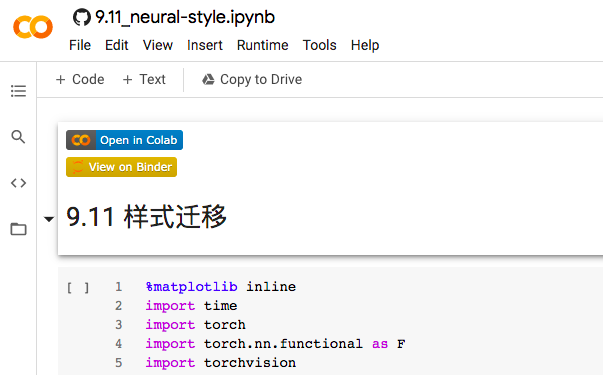Add a new code cell with + Code
603x375 pixels.
point(80,79)
